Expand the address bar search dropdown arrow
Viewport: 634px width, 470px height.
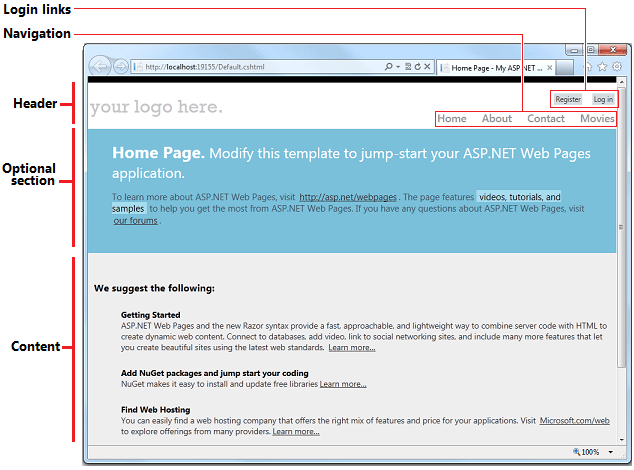point(397,67)
